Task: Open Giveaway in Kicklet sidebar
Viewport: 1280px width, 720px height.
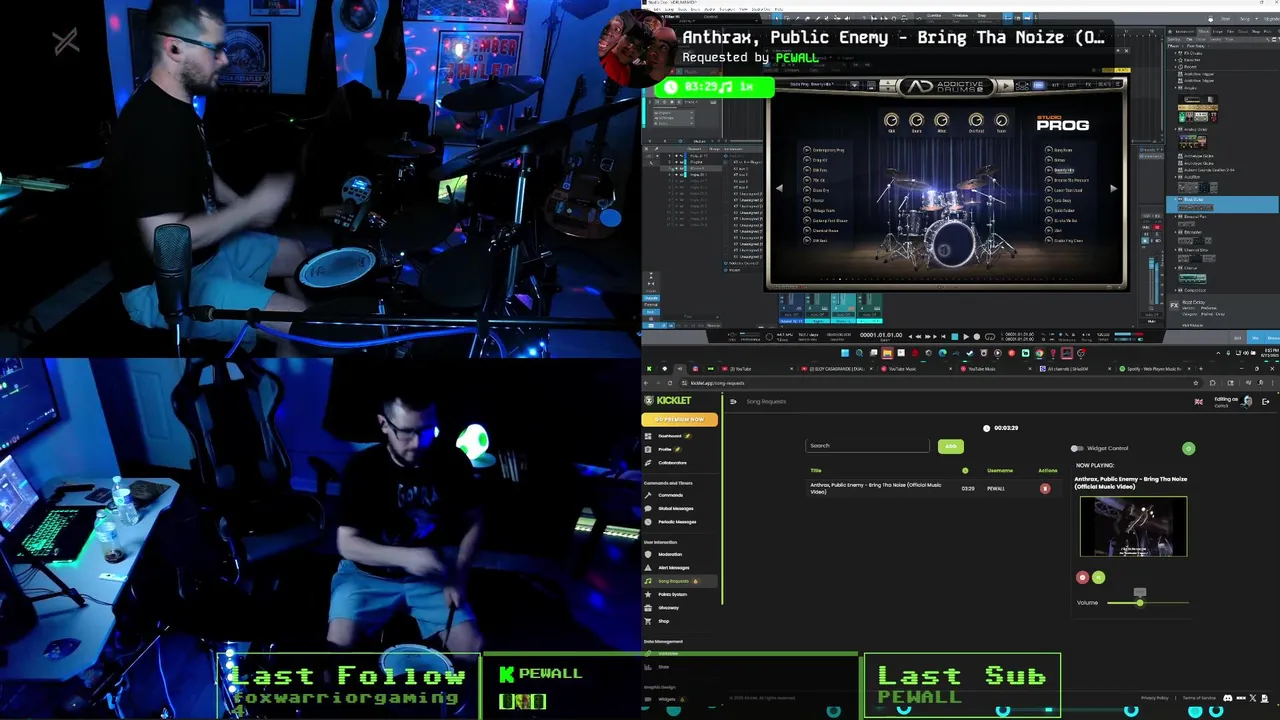Action: (668, 608)
